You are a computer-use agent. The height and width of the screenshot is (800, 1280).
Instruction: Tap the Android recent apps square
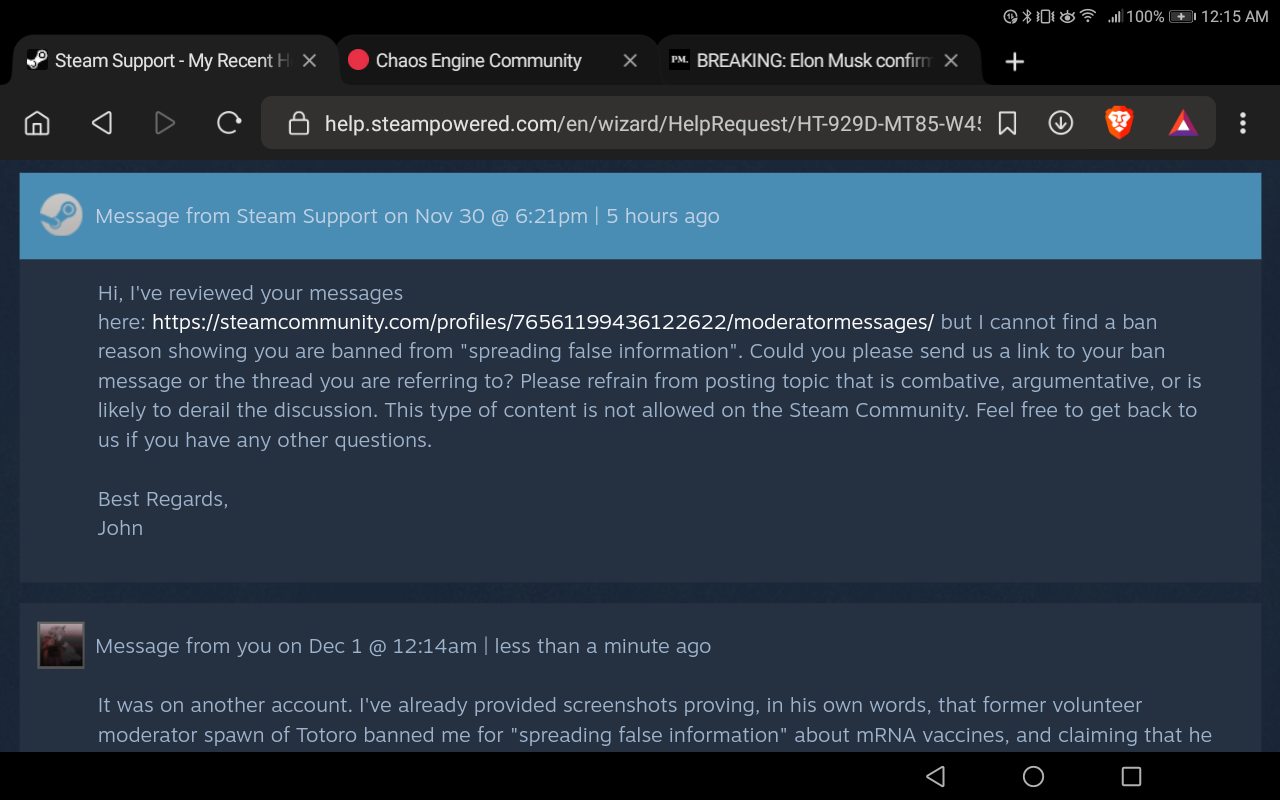1131,776
